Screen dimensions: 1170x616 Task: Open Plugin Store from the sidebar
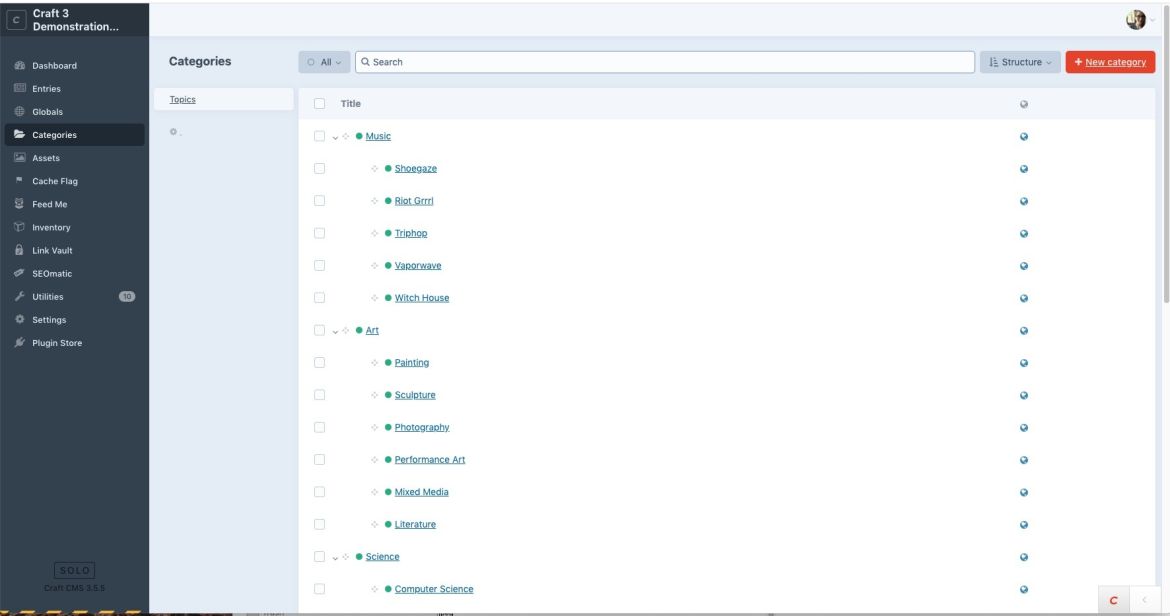point(53,342)
